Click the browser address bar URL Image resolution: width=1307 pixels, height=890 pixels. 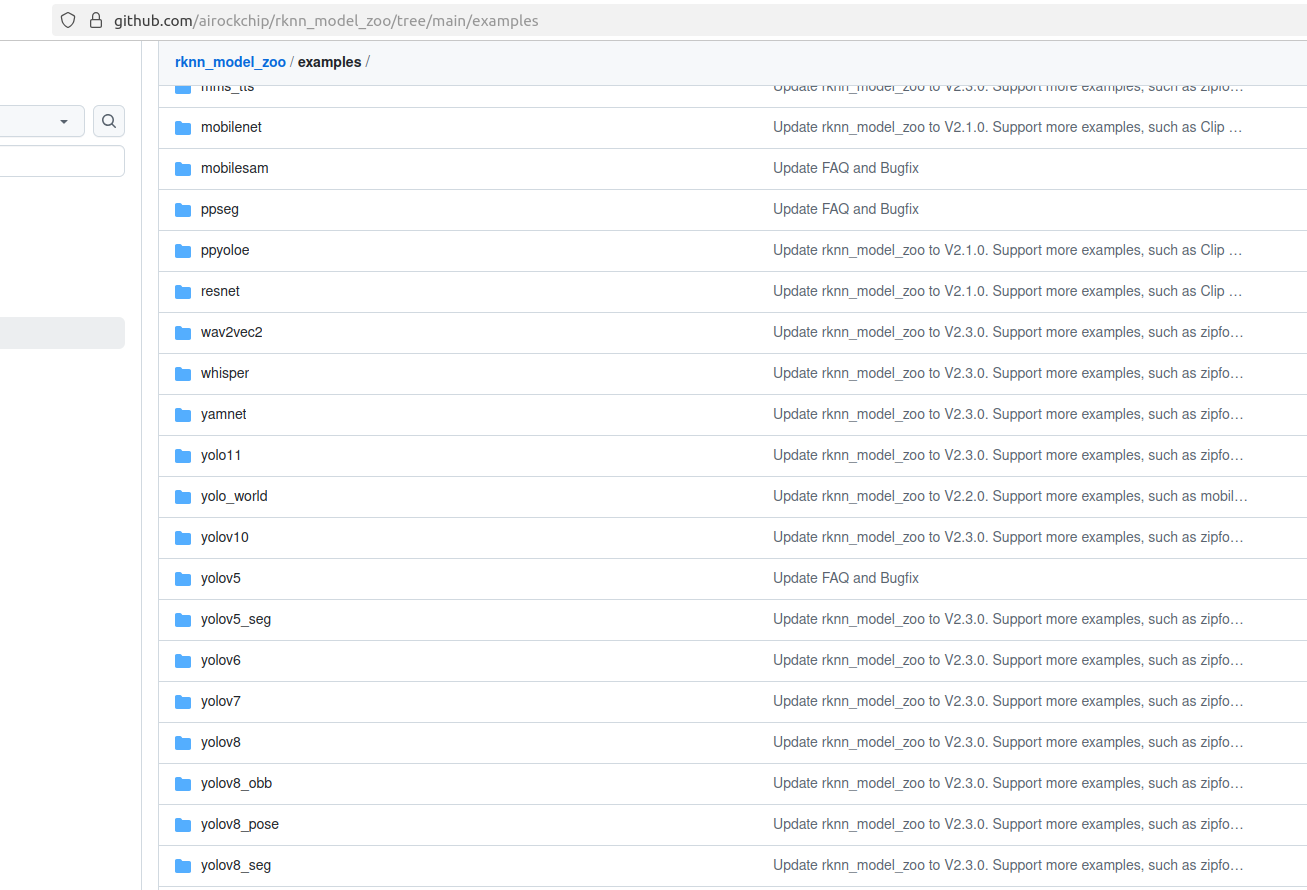(x=326, y=20)
